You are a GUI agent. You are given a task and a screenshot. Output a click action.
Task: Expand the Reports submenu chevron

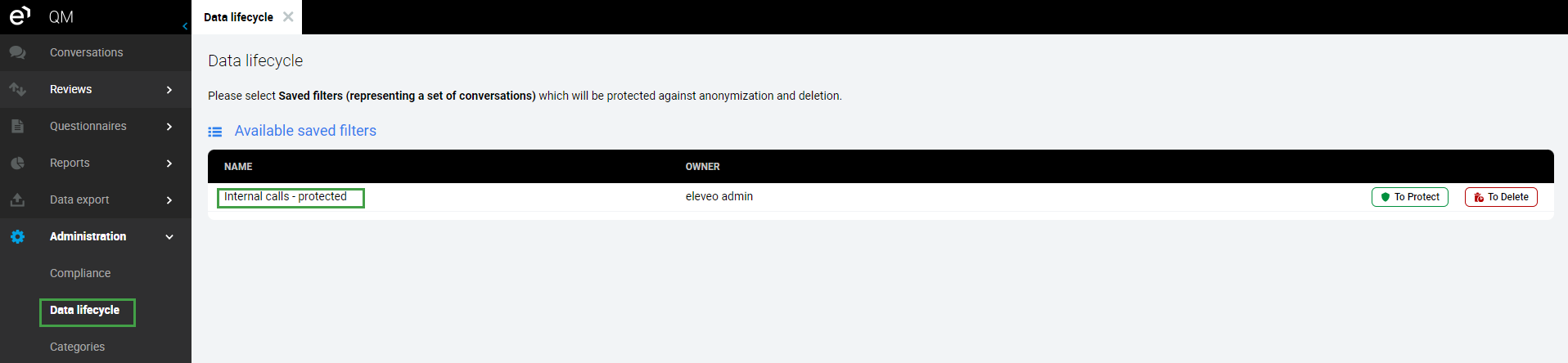pyautogui.click(x=169, y=163)
